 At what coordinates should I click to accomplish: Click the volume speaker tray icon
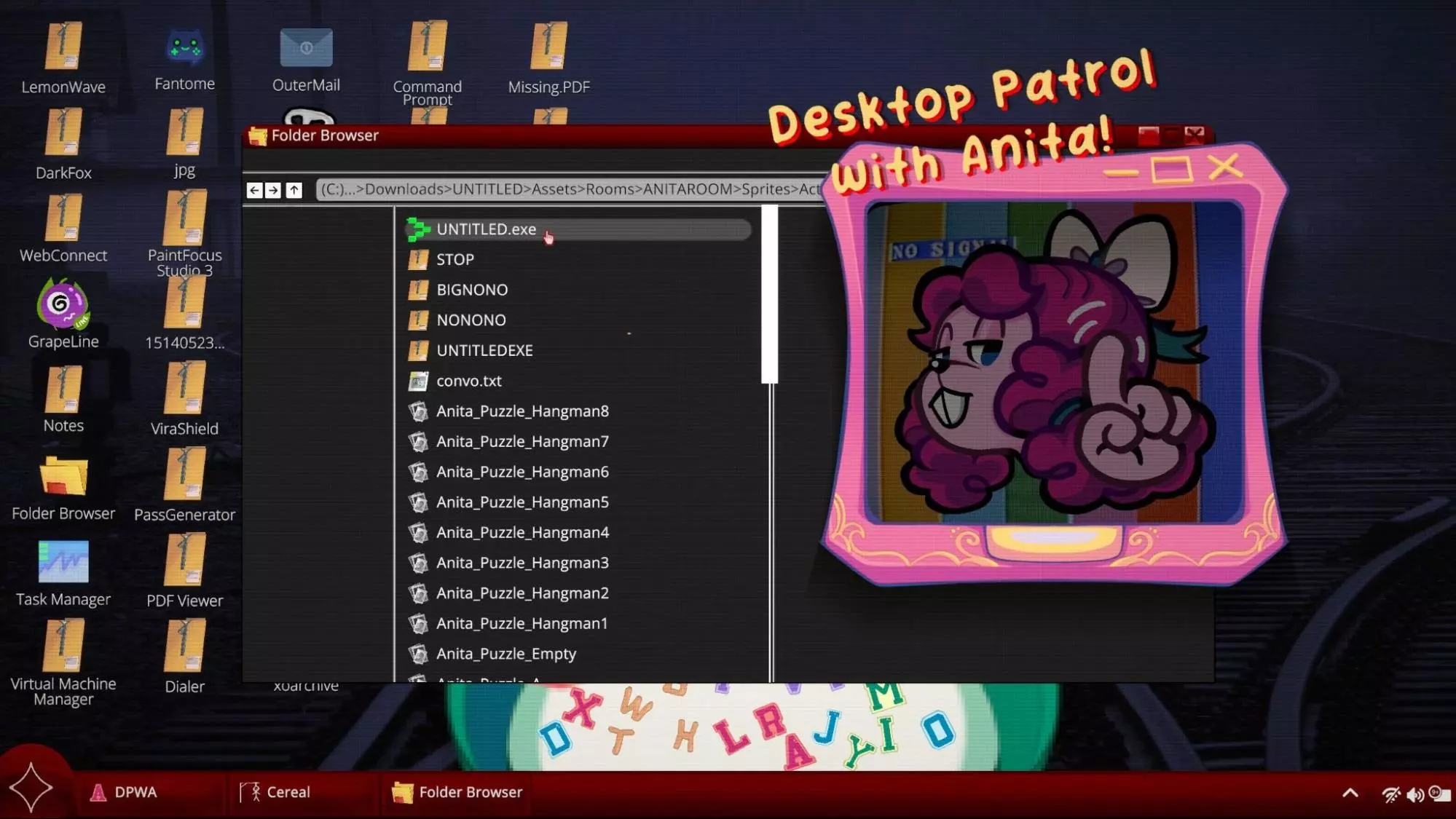pyautogui.click(x=1414, y=794)
